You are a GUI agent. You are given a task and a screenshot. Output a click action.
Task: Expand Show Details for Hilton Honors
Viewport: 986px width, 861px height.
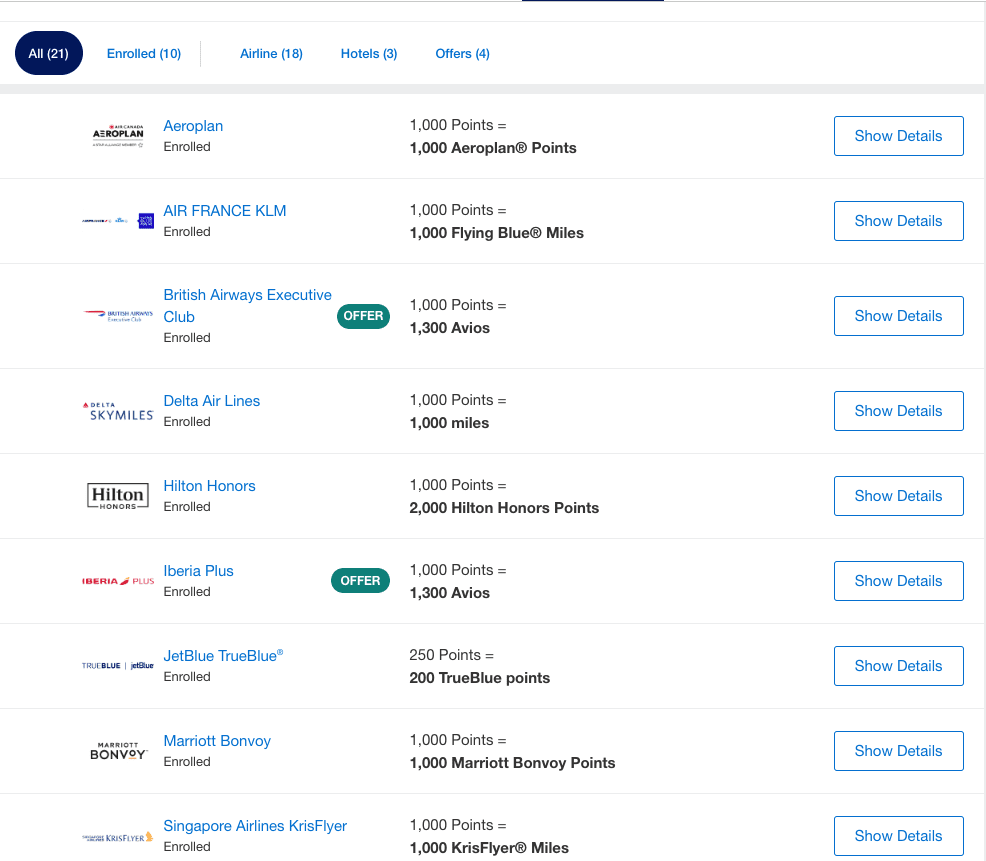coord(898,496)
